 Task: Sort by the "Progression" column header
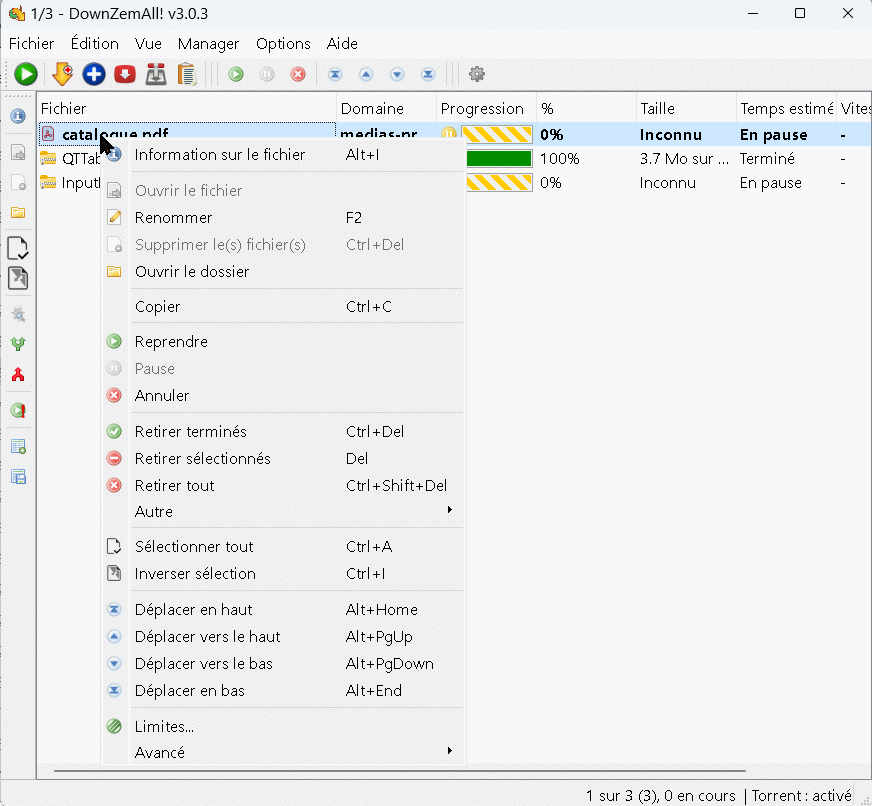(x=487, y=108)
